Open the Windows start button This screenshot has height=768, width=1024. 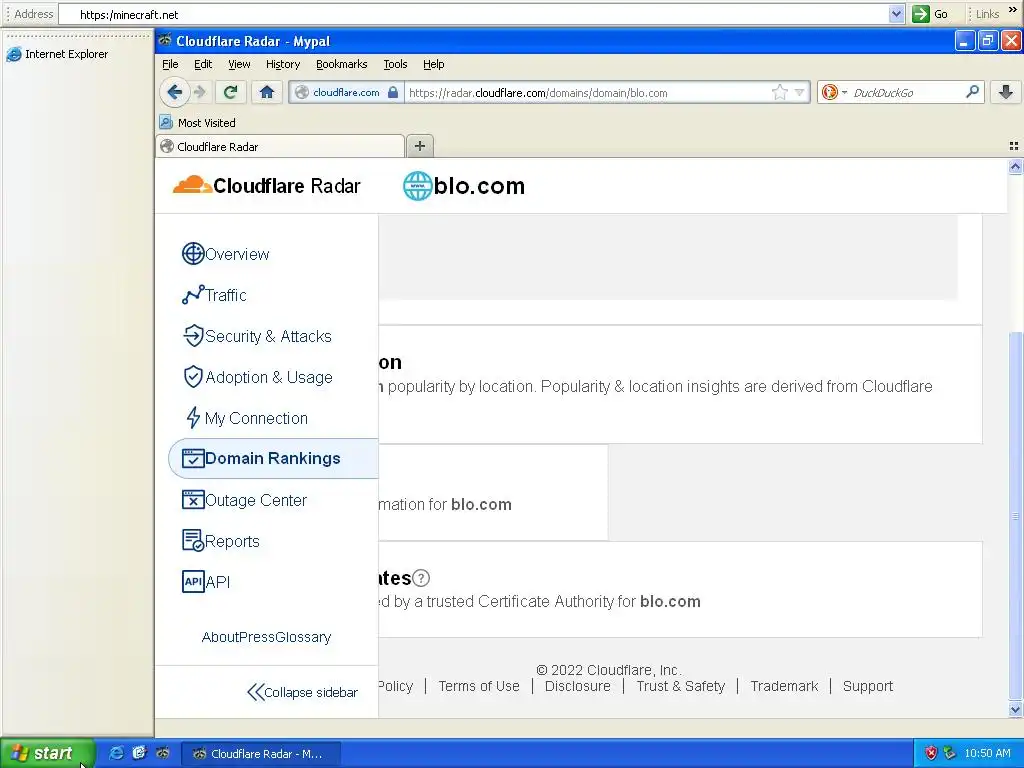(x=47, y=754)
